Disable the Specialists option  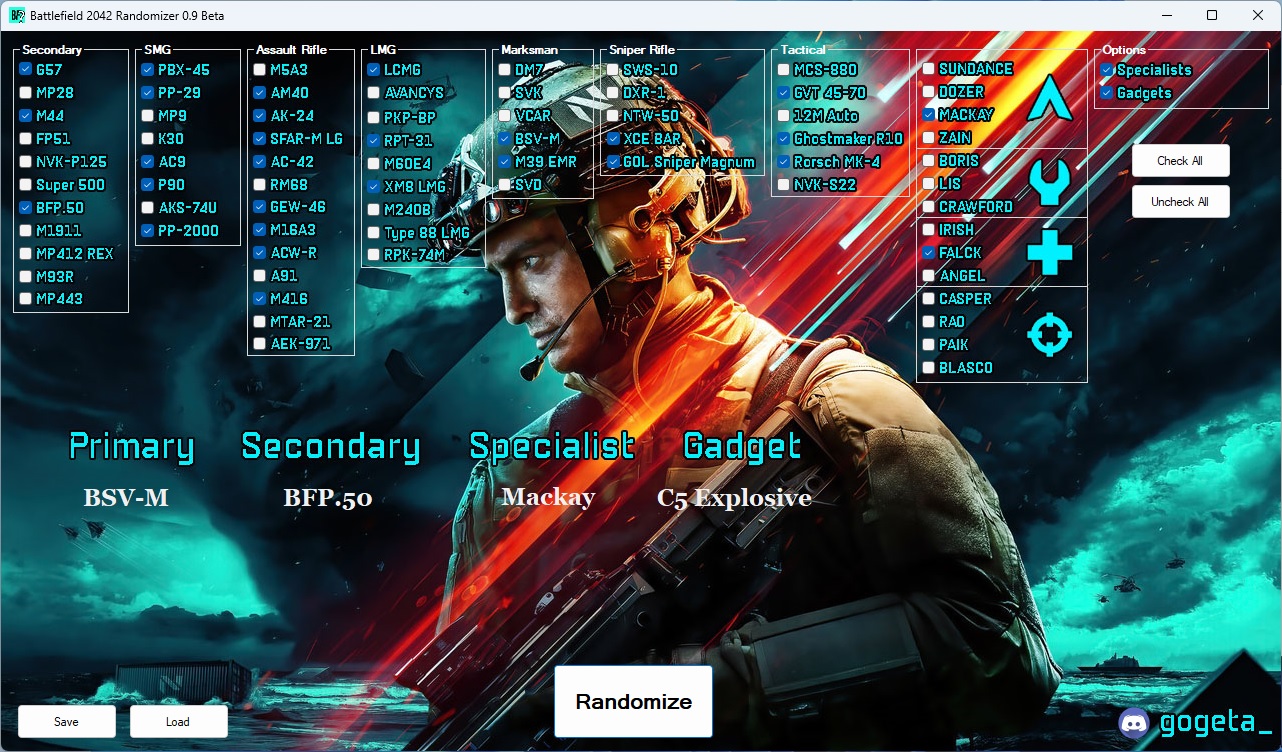pos(1106,69)
